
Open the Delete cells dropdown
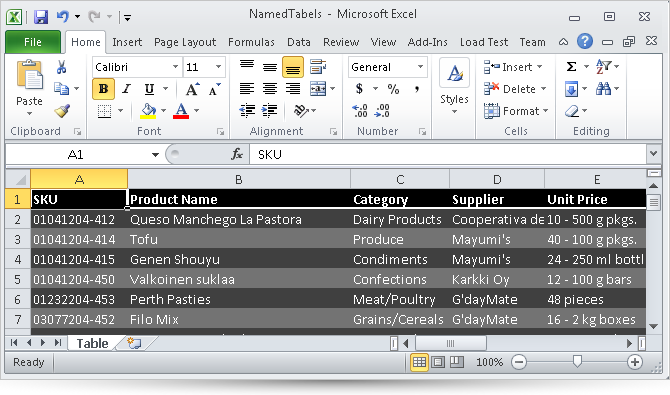tap(544, 89)
